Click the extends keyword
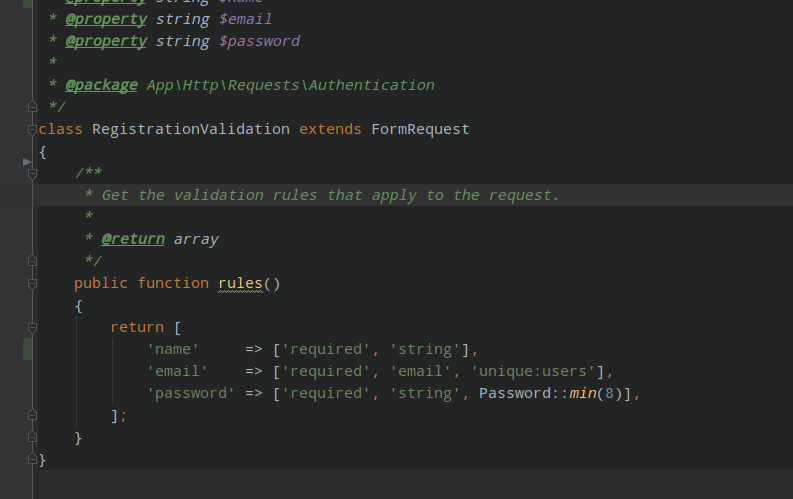Screen dimensions: 793x499 click(330, 129)
